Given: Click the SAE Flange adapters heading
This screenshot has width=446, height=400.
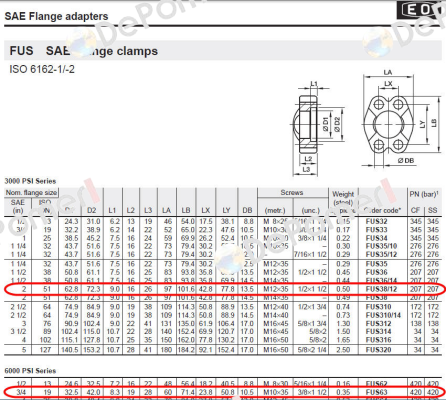Looking at the screenshot, I should [x=56, y=16].
